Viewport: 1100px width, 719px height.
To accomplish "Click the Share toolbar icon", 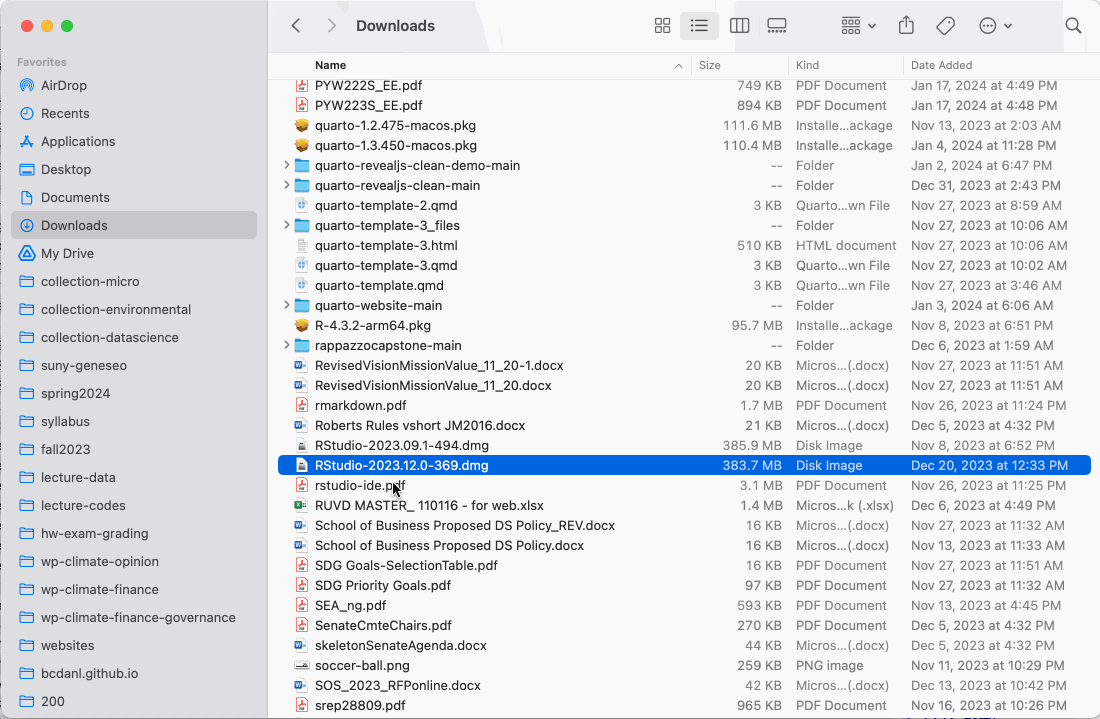I will click(906, 26).
